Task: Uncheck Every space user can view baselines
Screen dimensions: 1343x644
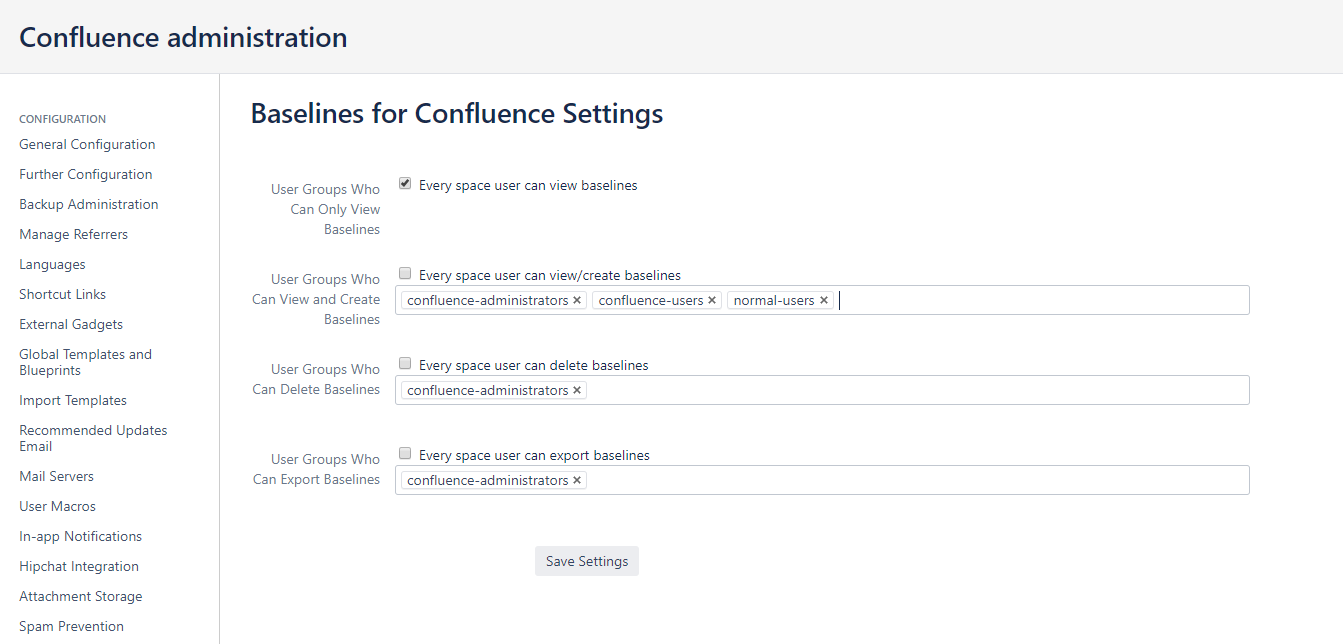Action: [x=405, y=184]
